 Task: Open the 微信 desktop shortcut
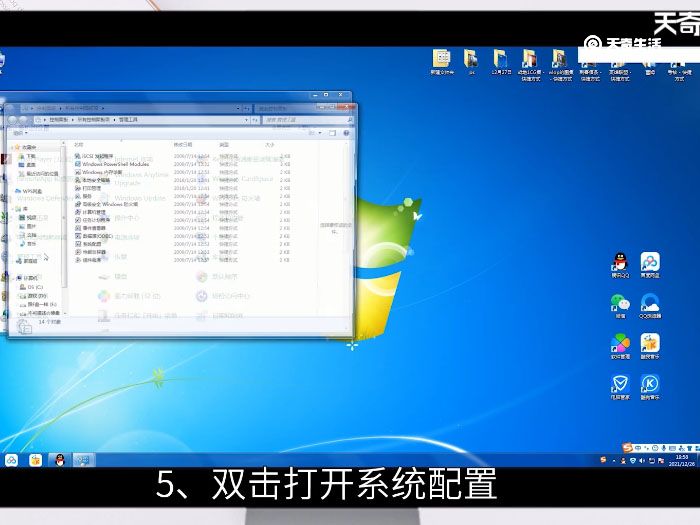coord(620,306)
